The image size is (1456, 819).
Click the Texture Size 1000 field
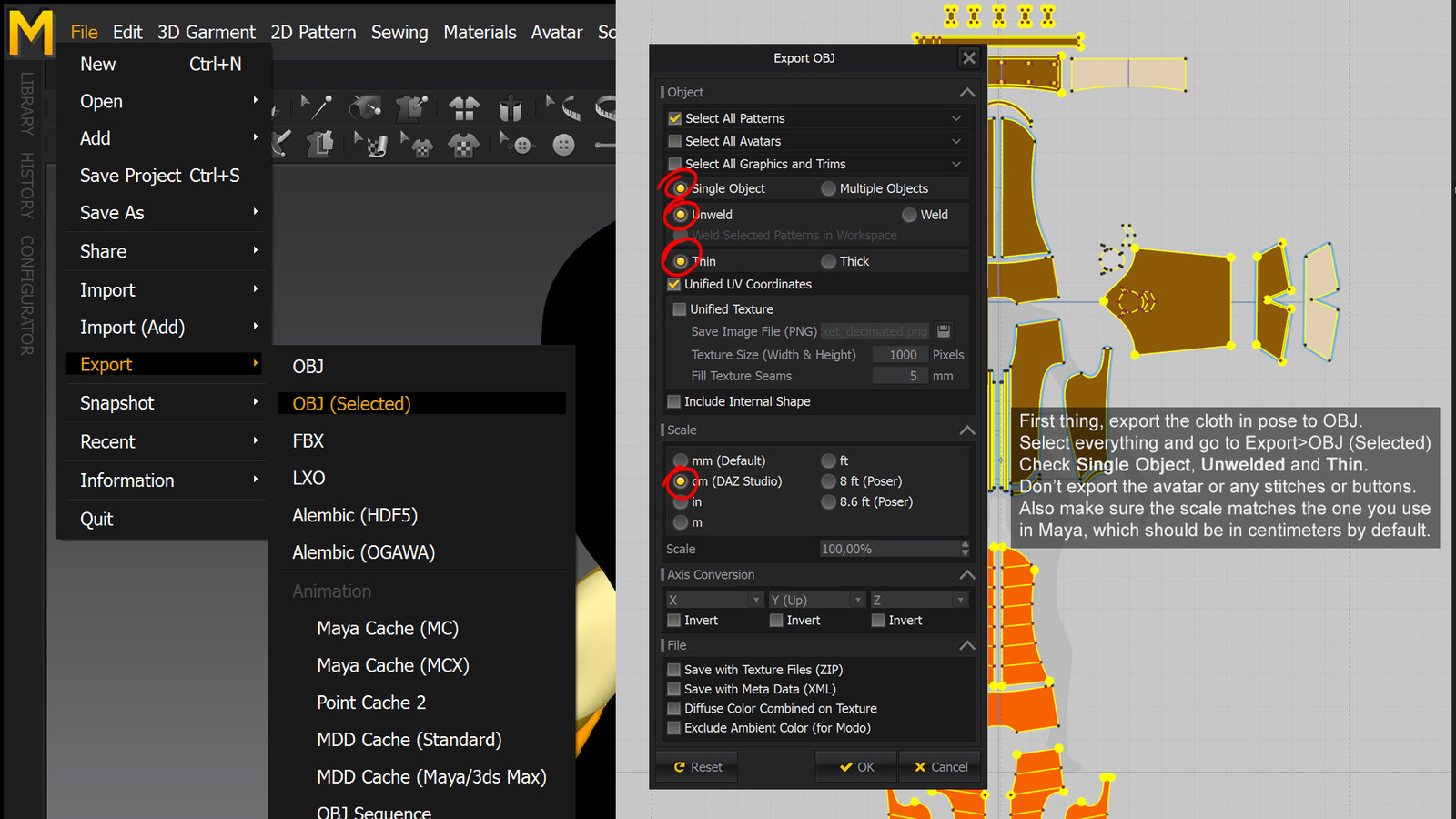[x=899, y=355]
